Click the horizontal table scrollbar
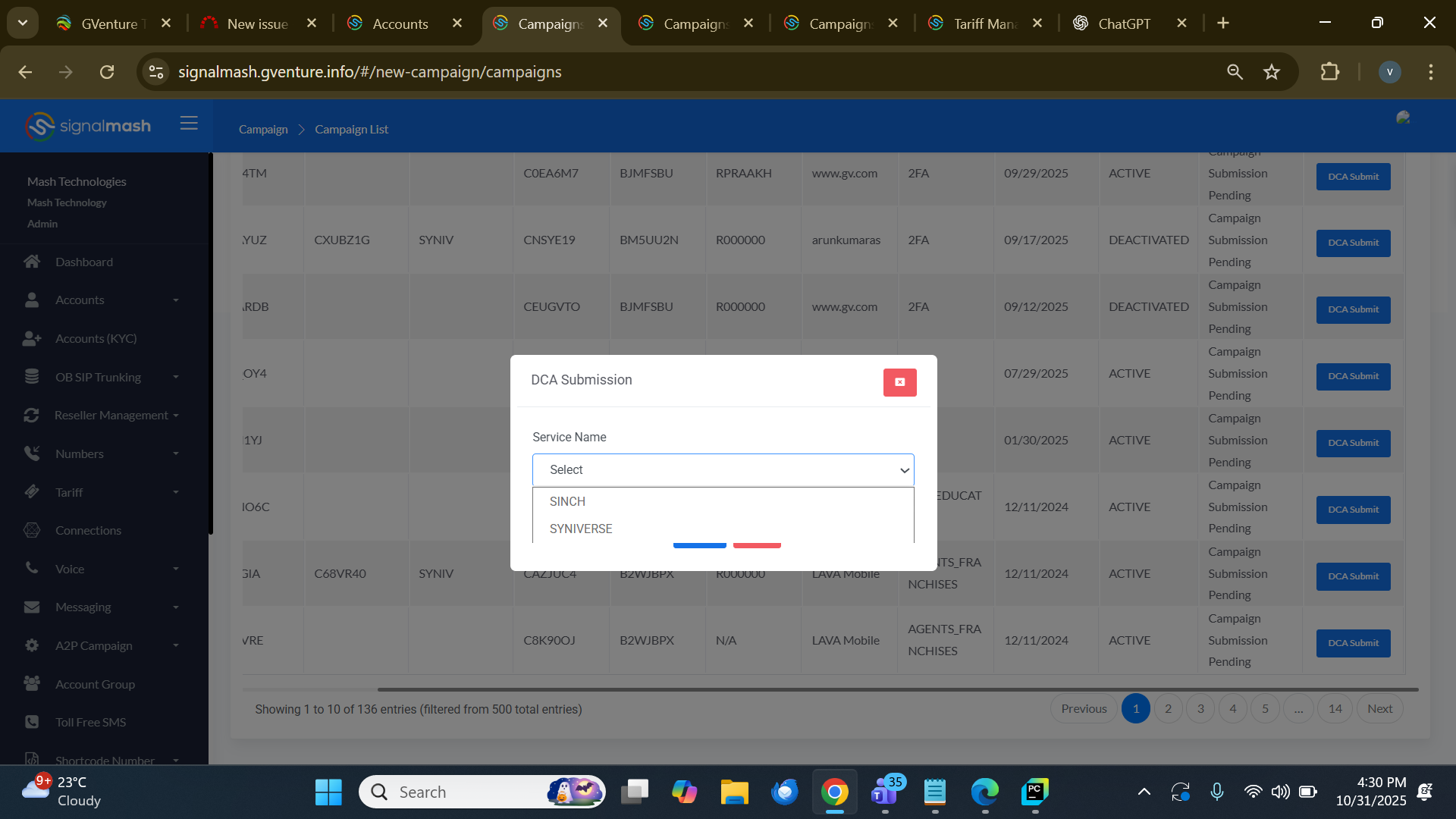1456x819 pixels. point(897,689)
